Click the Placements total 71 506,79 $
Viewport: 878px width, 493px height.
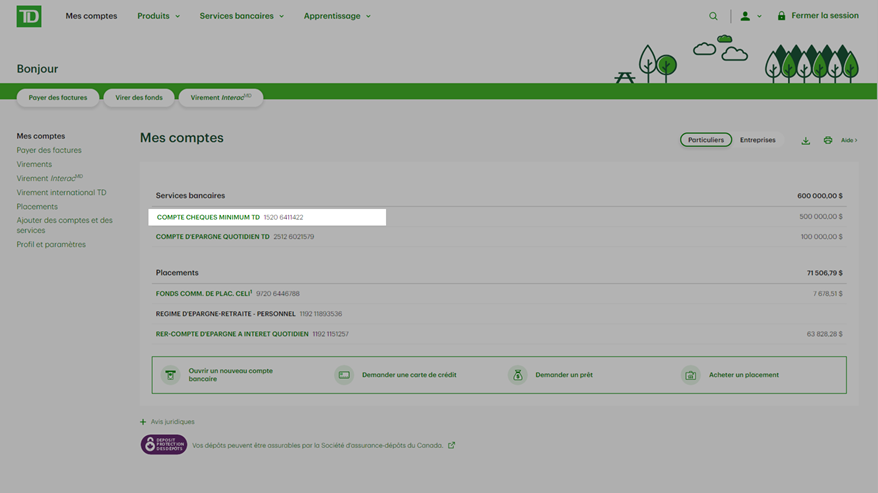point(824,273)
